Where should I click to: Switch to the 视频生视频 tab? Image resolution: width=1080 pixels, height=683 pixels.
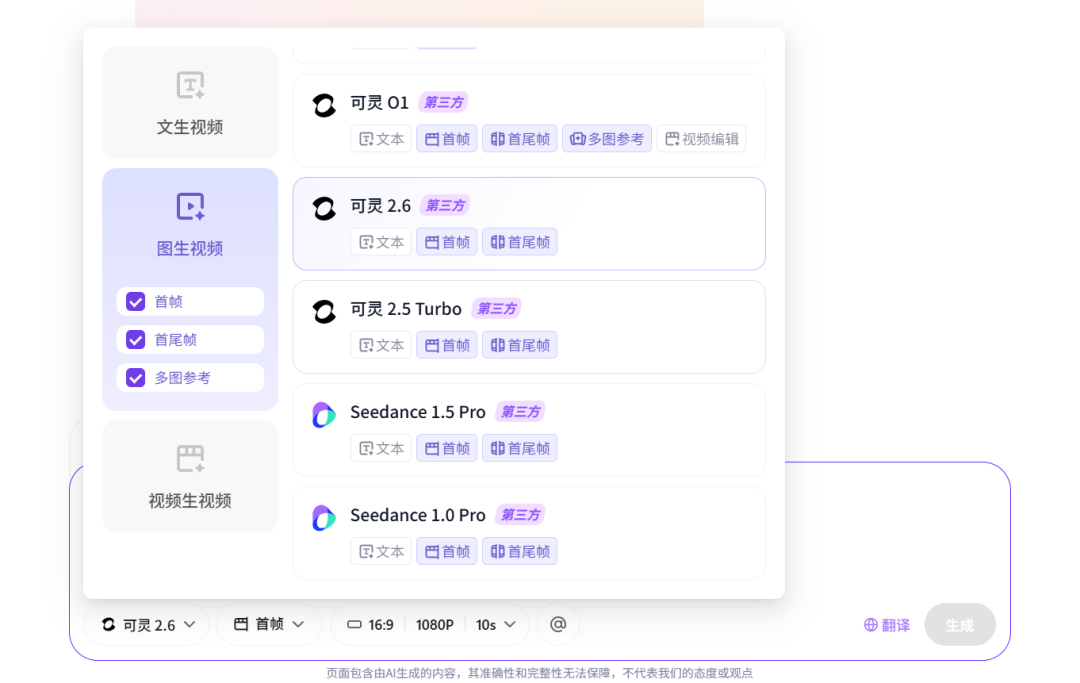pyautogui.click(x=189, y=476)
